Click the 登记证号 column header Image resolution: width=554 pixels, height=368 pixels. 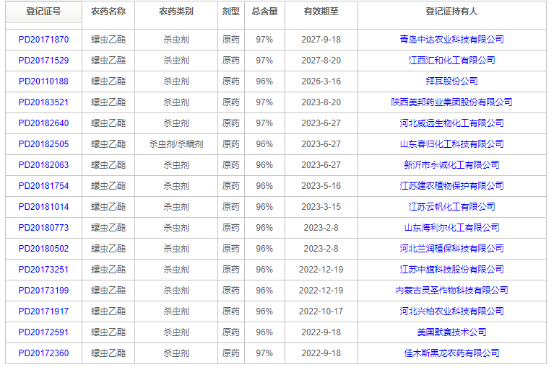43,11
